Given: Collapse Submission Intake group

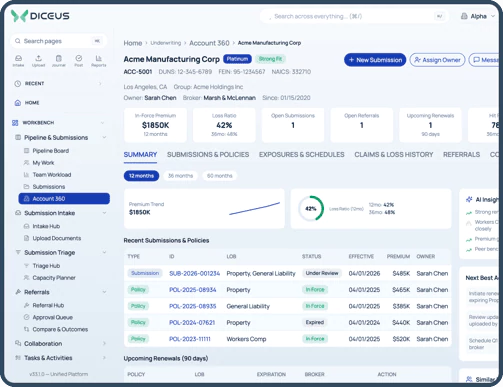Looking at the screenshot, I should [104, 213].
